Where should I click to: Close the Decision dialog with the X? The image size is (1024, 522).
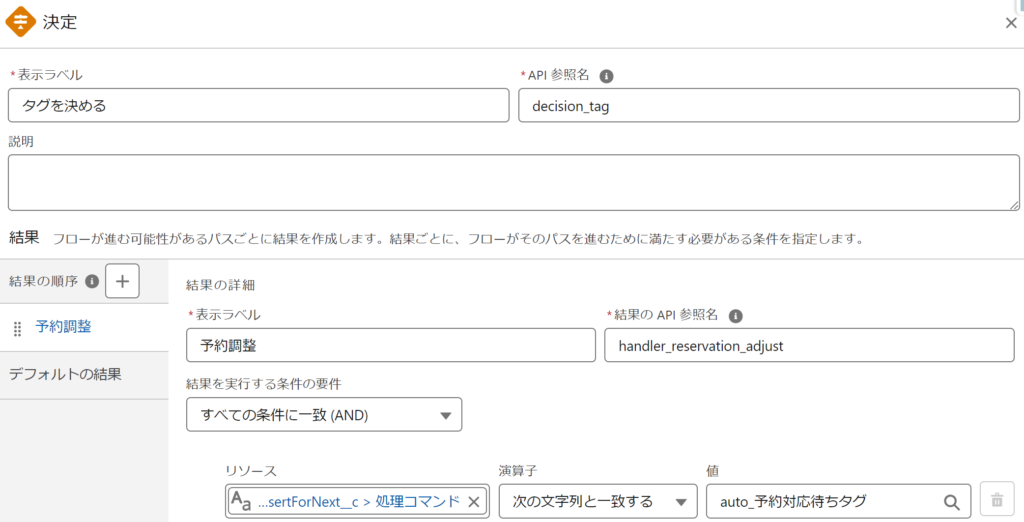1011,22
